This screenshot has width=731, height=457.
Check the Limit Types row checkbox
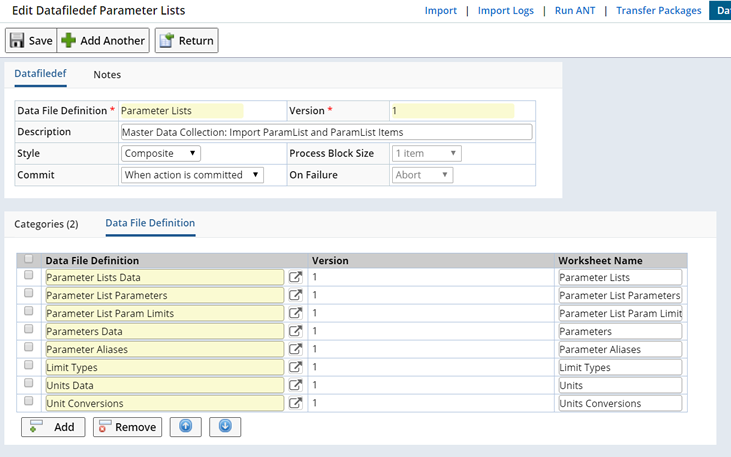[28, 365]
